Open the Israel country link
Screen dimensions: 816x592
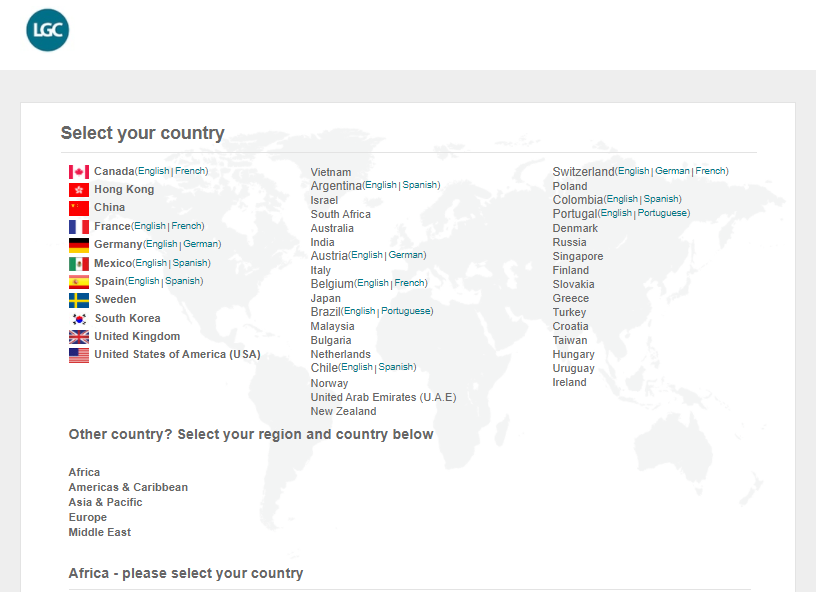[x=324, y=200]
